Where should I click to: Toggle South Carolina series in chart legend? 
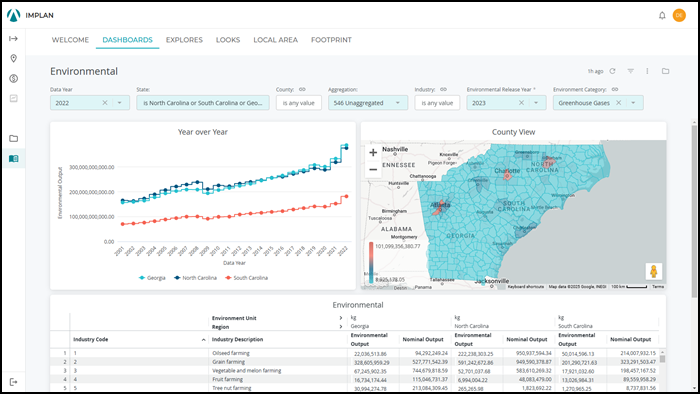[x=246, y=278]
